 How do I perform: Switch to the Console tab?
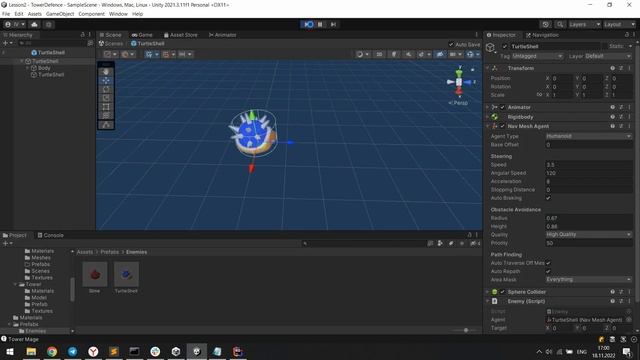point(51,236)
